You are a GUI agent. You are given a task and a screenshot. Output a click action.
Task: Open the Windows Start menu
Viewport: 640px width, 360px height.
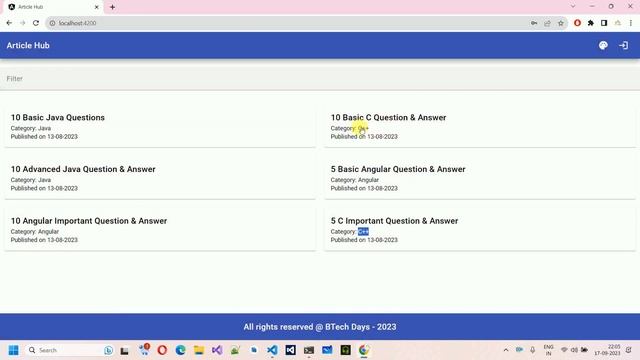(13, 350)
